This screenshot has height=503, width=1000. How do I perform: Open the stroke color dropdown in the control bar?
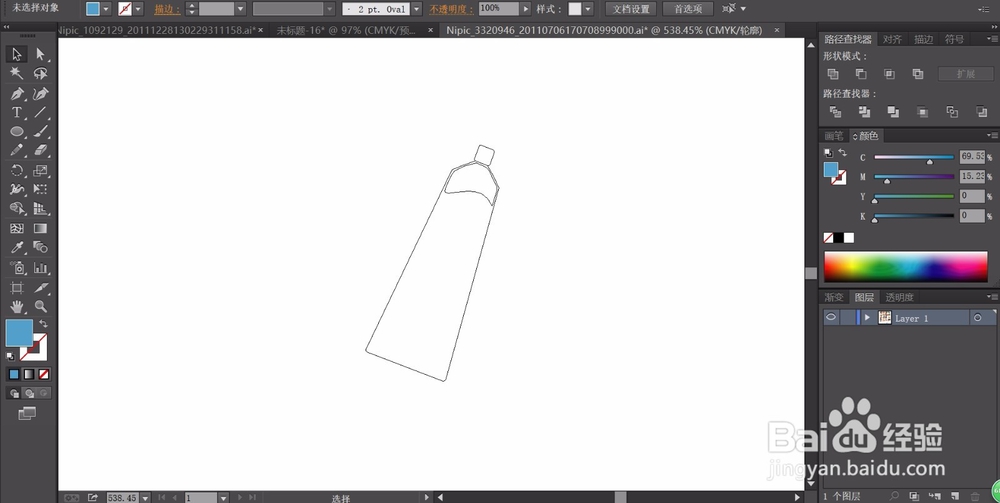(x=138, y=9)
